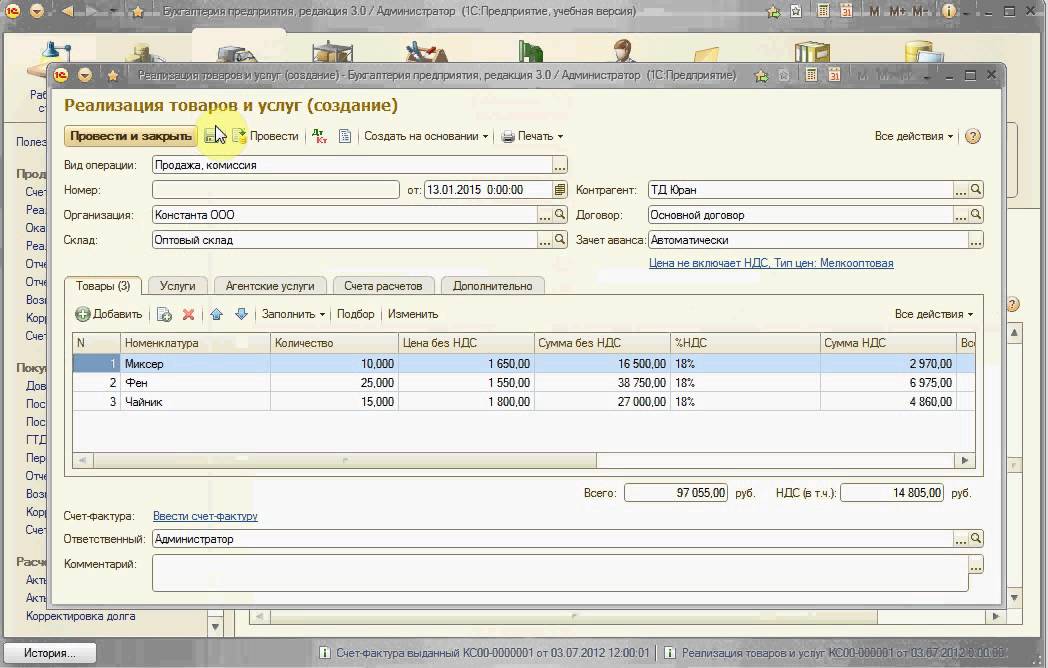Switch to Услуги tab
1048x668 pixels.
pos(178,286)
